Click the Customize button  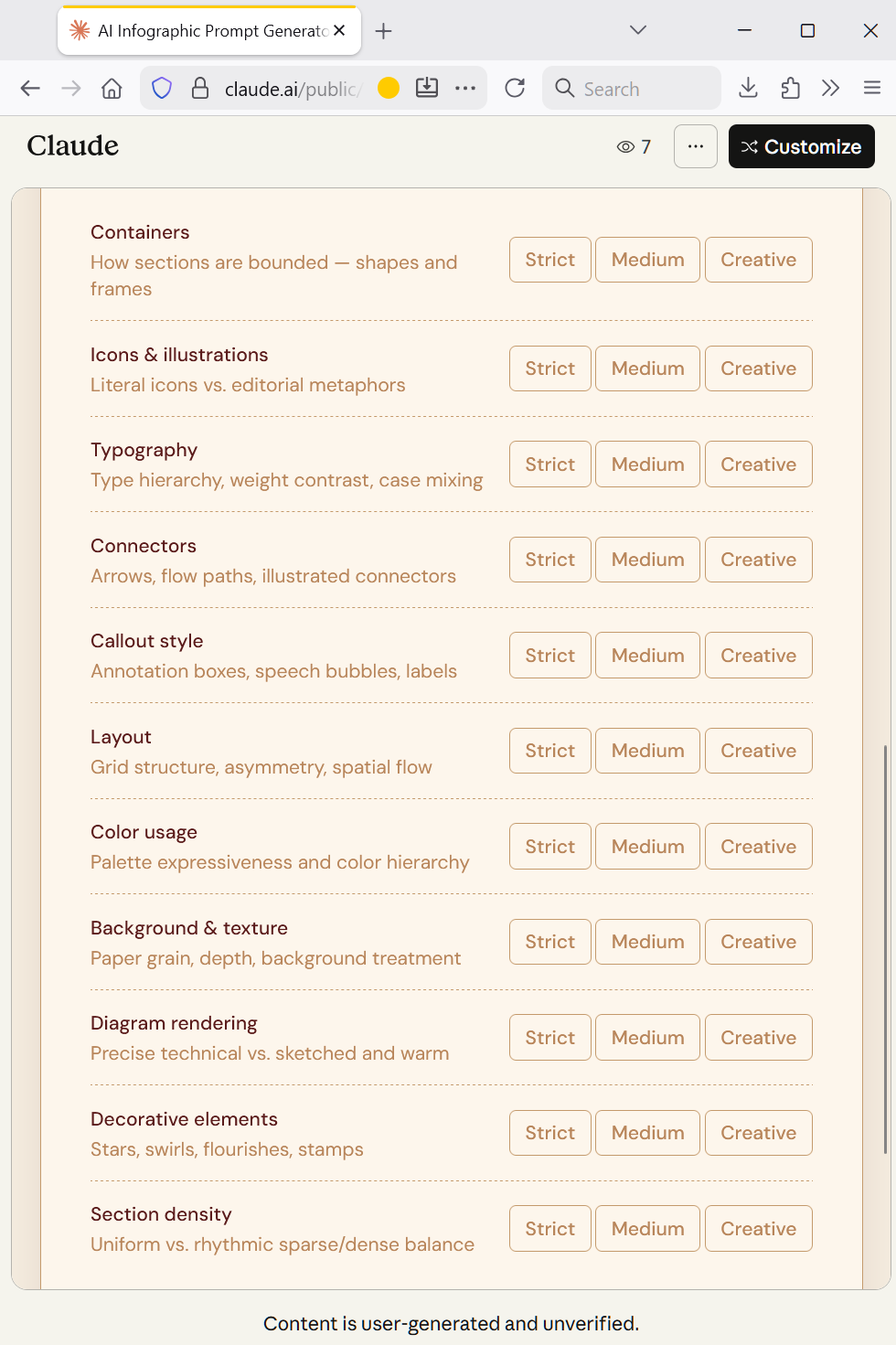pos(801,146)
